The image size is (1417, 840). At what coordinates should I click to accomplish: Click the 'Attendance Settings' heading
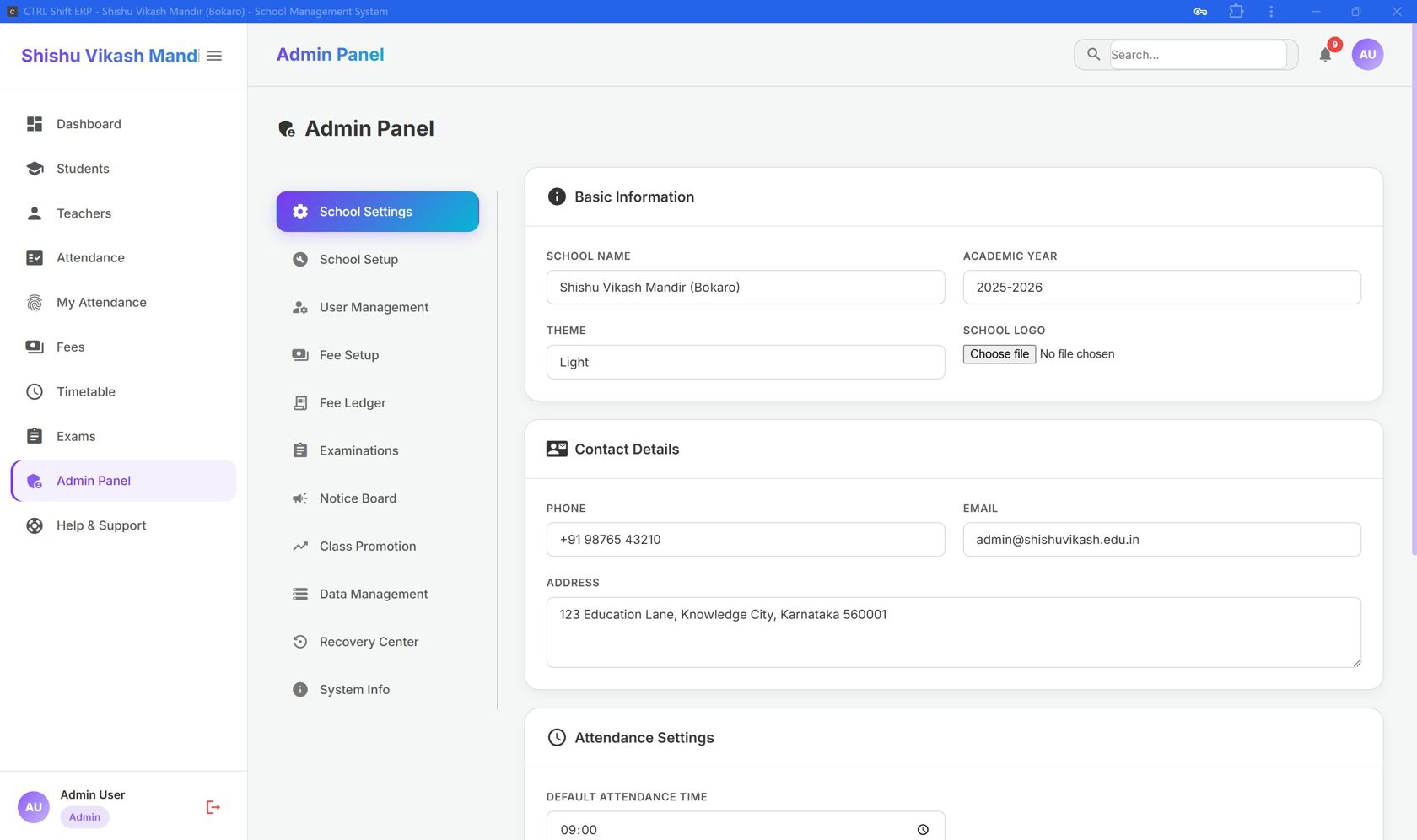(x=644, y=738)
